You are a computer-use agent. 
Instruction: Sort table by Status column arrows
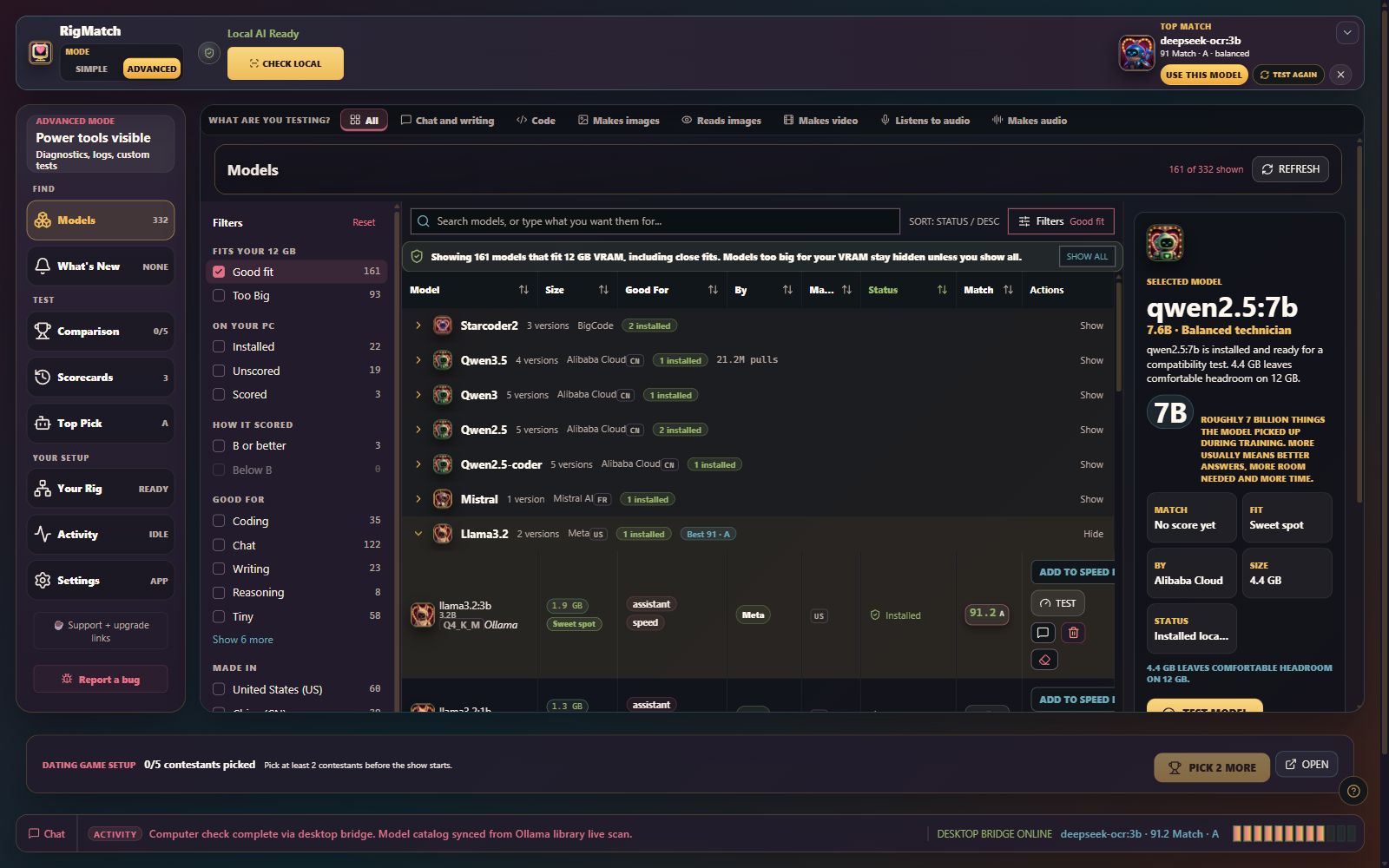click(942, 290)
